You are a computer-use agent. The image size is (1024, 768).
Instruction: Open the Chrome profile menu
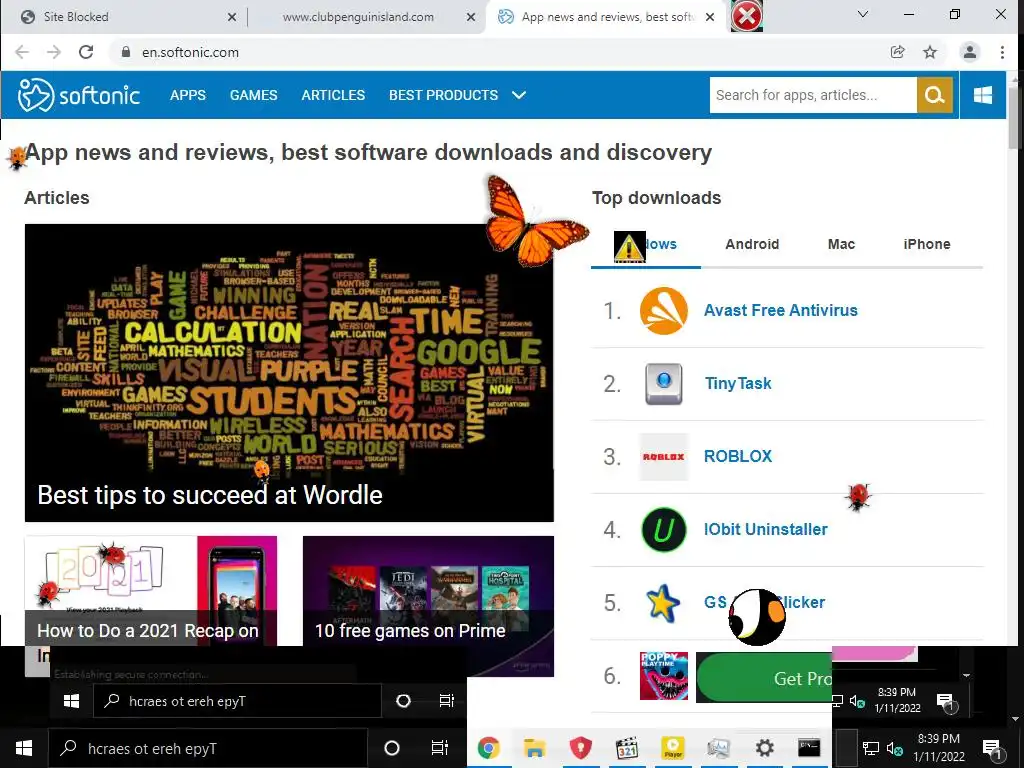(x=970, y=52)
